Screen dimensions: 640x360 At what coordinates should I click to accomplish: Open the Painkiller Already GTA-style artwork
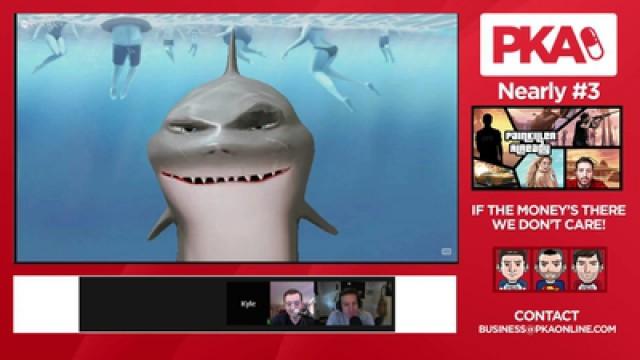(547, 148)
